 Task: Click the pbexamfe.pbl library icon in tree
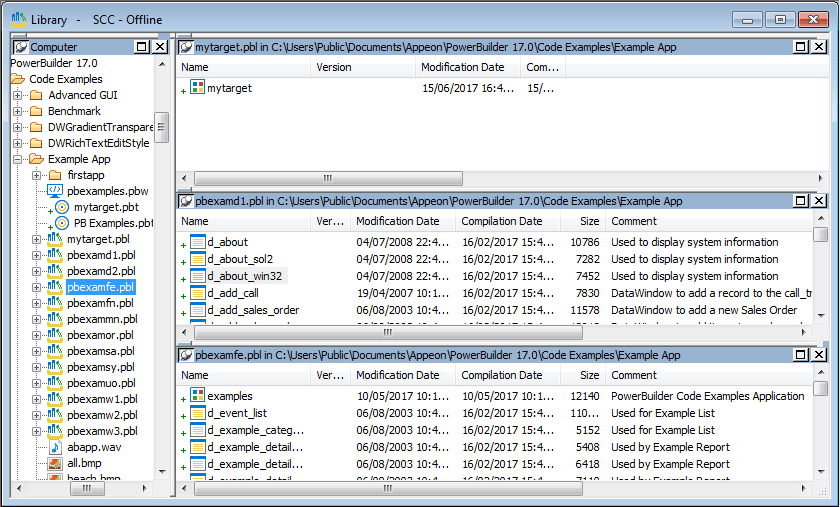[x=55, y=287]
